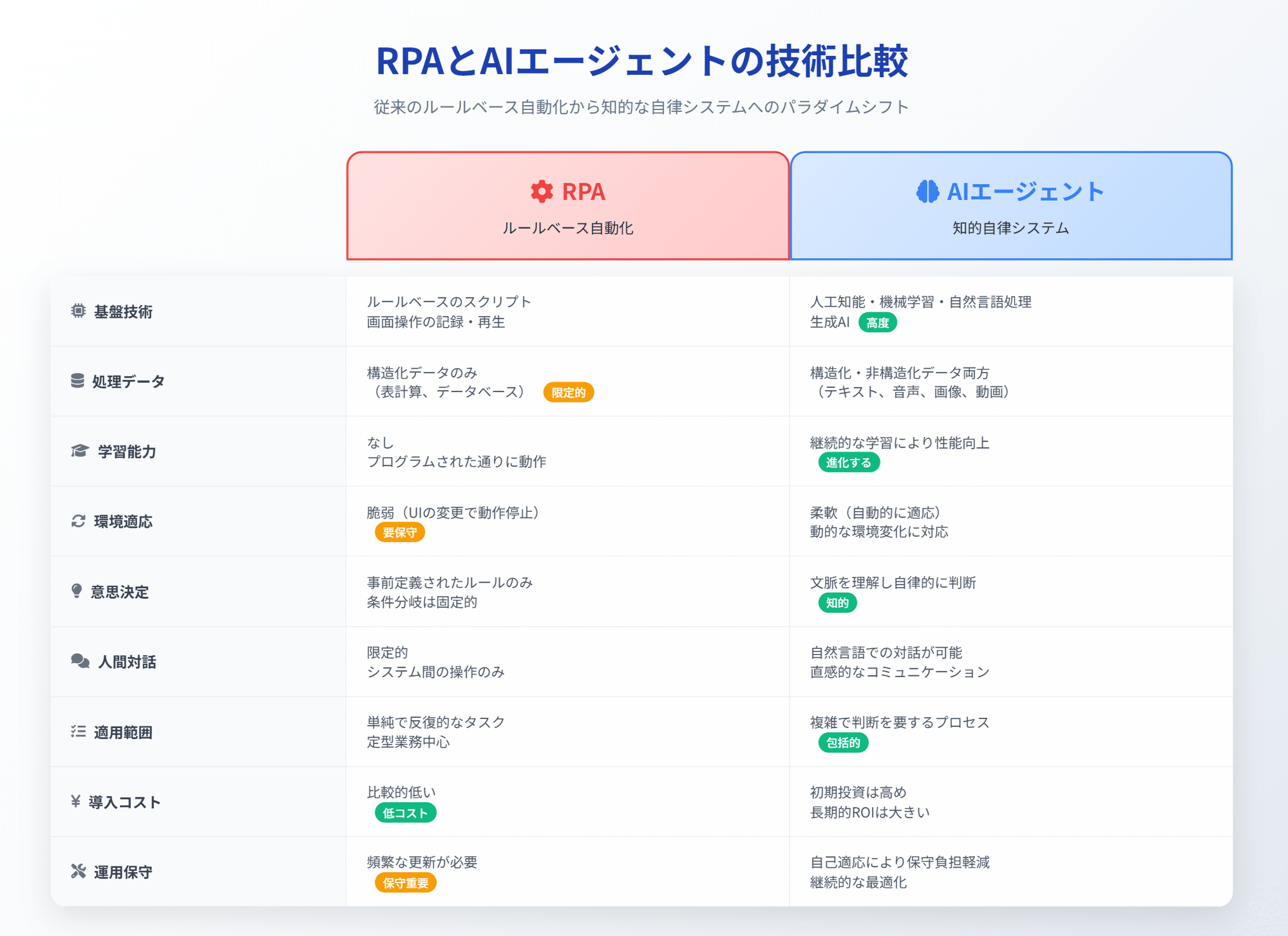Image resolution: width=1288 pixels, height=936 pixels.
Task: Click the refresh arrows icon for 環境適応
Action: pyautogui.click(x=78, y=521)
